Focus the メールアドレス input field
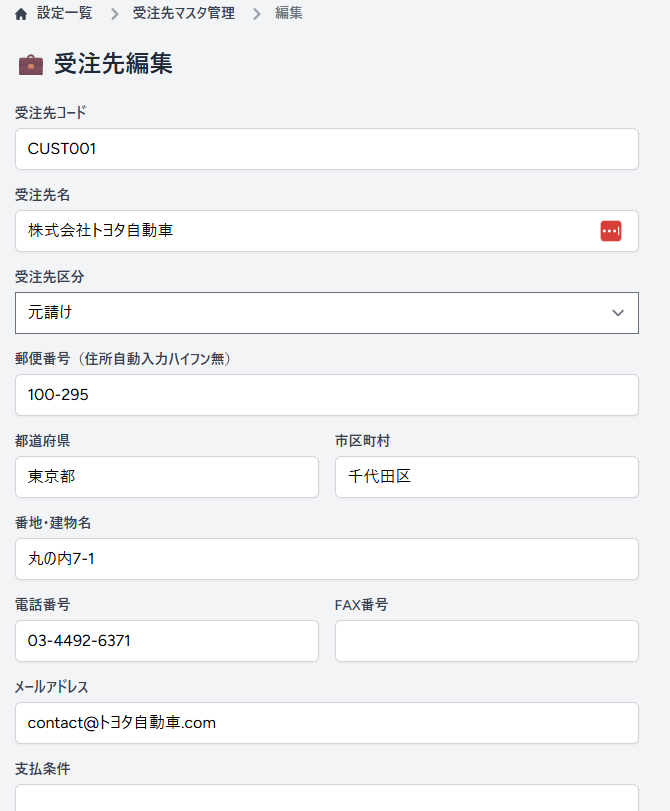This screenshot has height=811, width=670. click(x=326, y=723)
